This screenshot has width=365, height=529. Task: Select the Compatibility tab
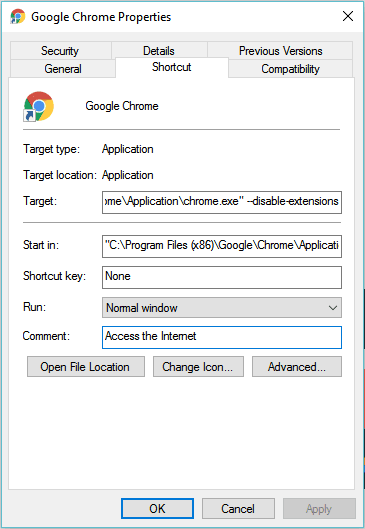pos(290,69)
